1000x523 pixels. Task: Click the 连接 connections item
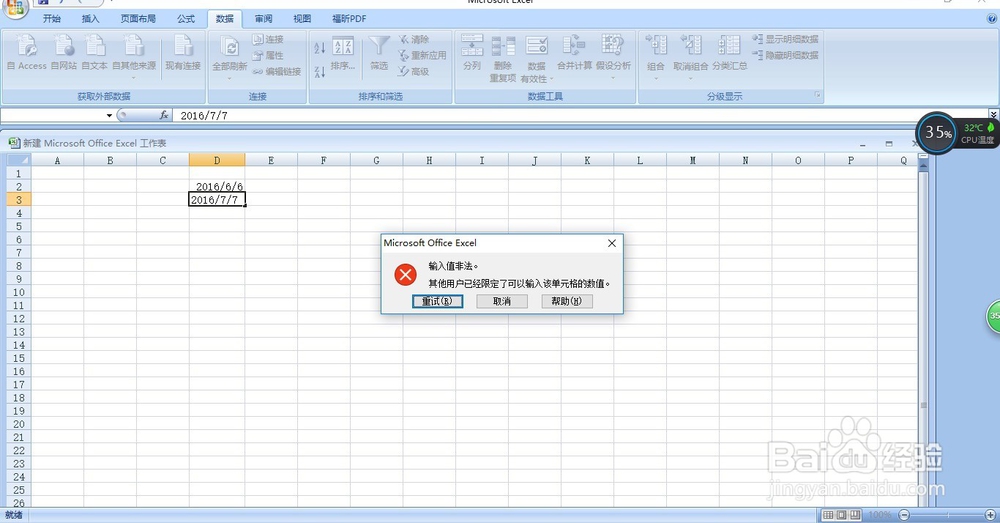click(x=268, y=40)
